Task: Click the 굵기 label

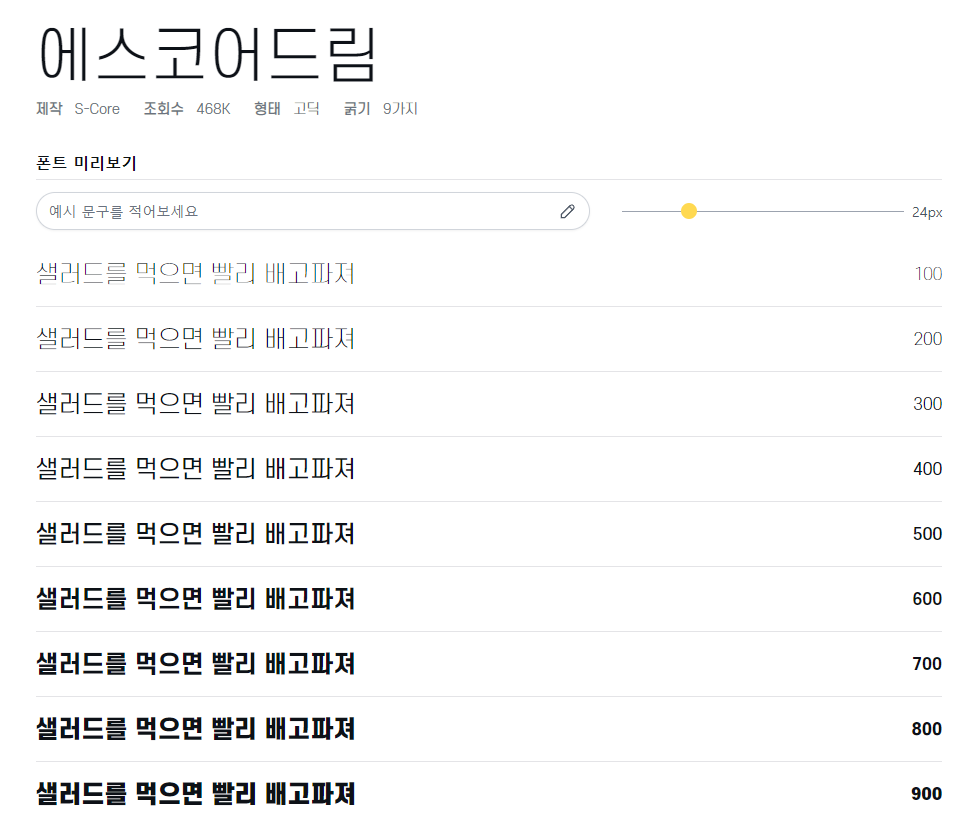Action: point(357,109)
